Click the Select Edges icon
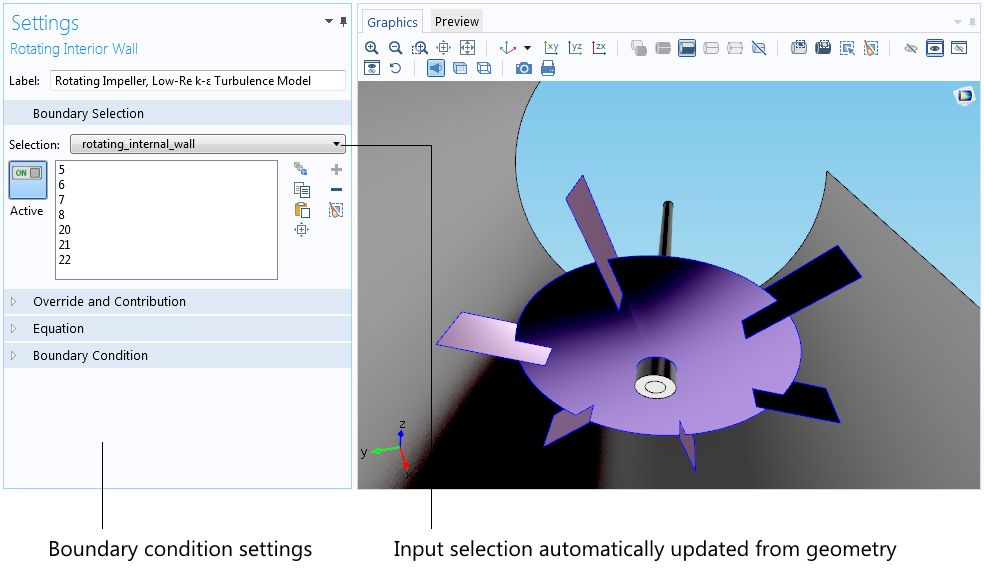984x584 pixels. (711, 48)
